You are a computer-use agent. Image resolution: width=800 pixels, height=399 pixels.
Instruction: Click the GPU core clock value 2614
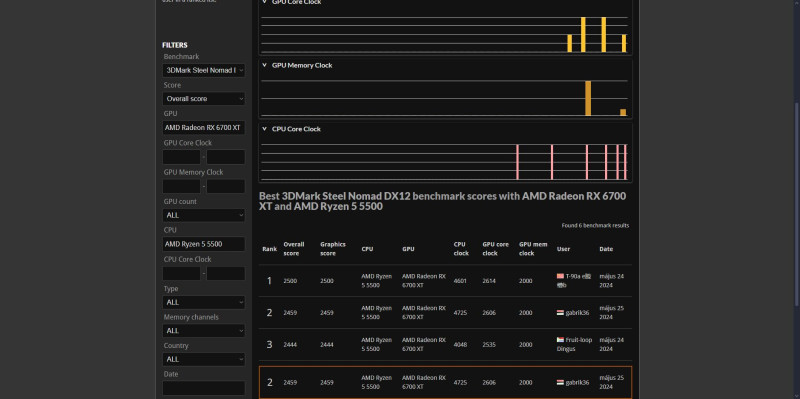tap(489, 281)
